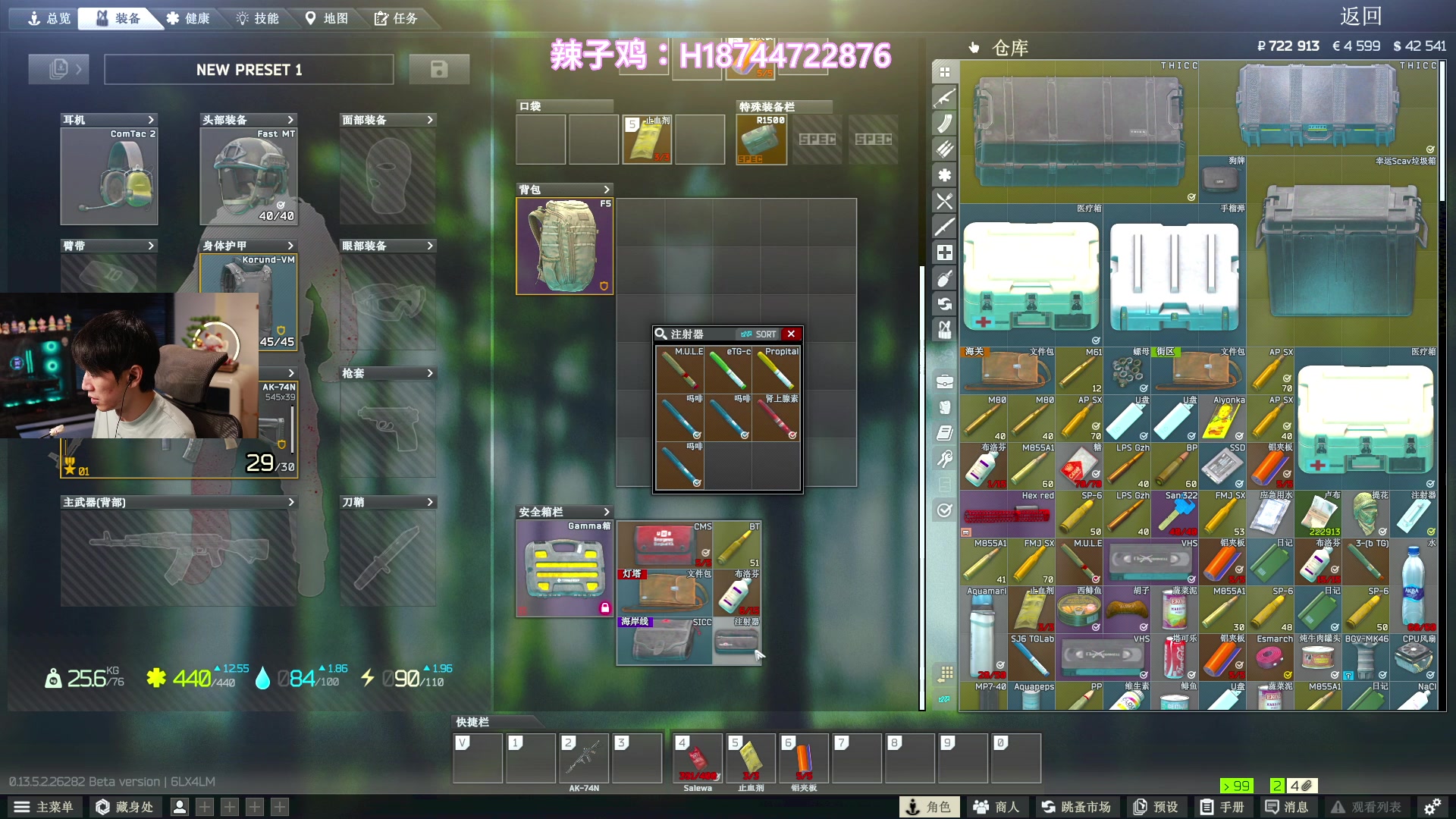Filter stash by food fork-knife icon

944,201
